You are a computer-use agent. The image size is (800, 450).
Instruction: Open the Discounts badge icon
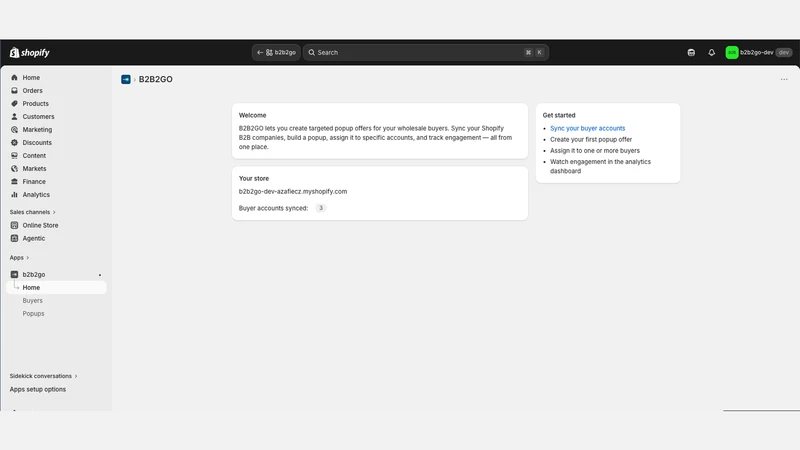click(x=14, y=142)
